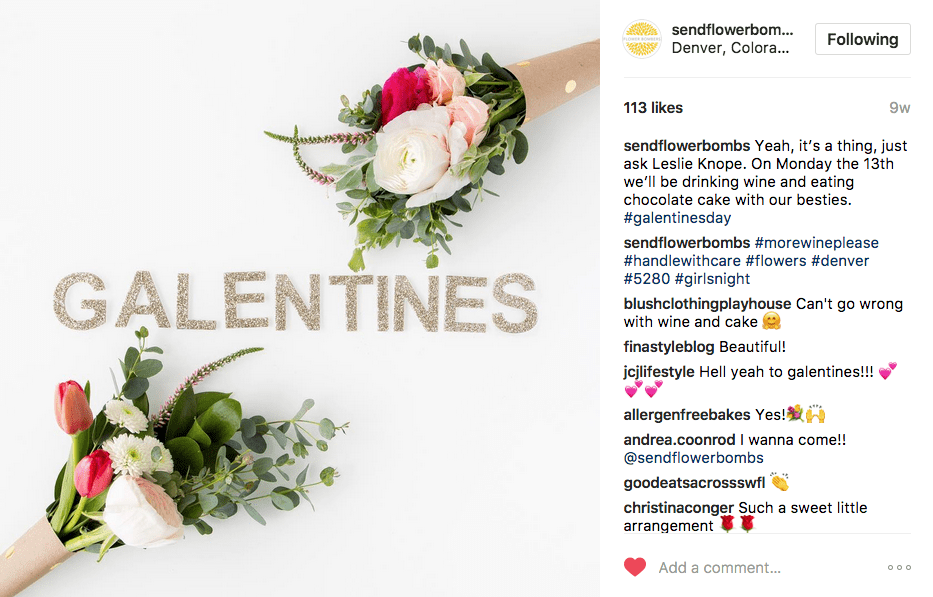Click the Galentines flower post photo
The height and width of the screenshot is (597, 933).
click(x=300, y=298)
